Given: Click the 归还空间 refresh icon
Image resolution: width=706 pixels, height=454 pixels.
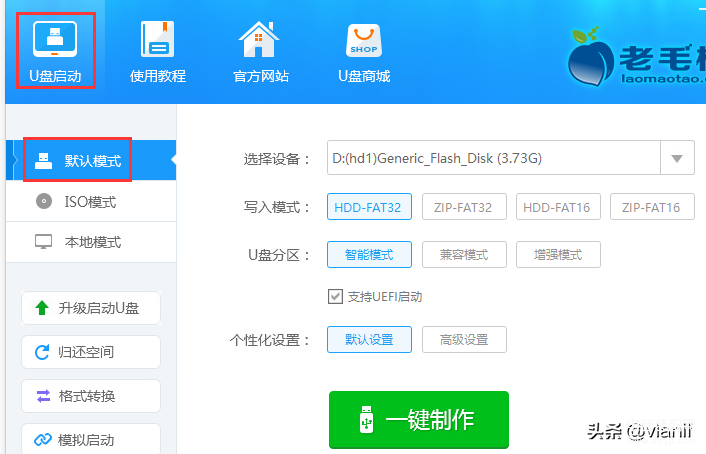Looking at the screenshot, I should pyautogui.click(x=42, y=352).
